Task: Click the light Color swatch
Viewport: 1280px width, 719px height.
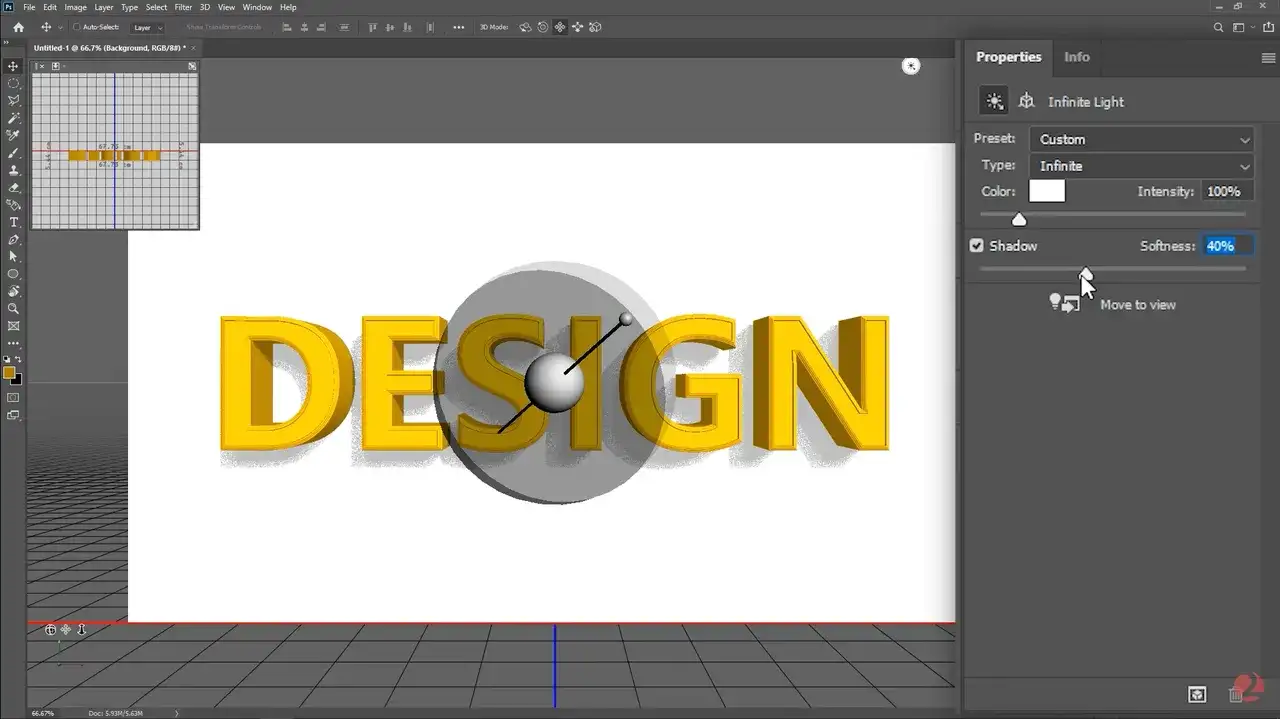Action: [1046, 191]
